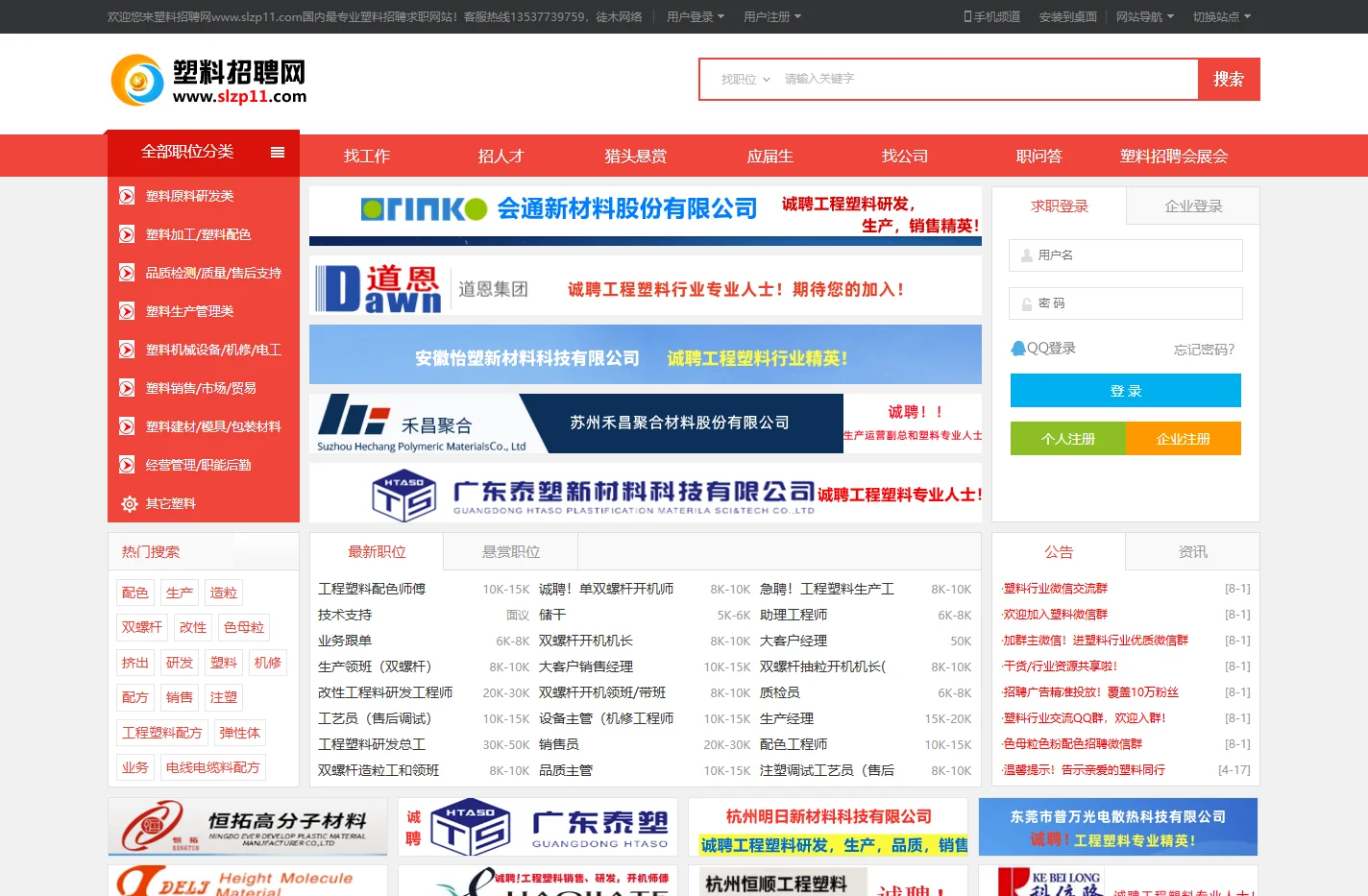Expand the 网站导航 dropdown
This screenshot has height=896, width=1368.
coord(1144,16)
